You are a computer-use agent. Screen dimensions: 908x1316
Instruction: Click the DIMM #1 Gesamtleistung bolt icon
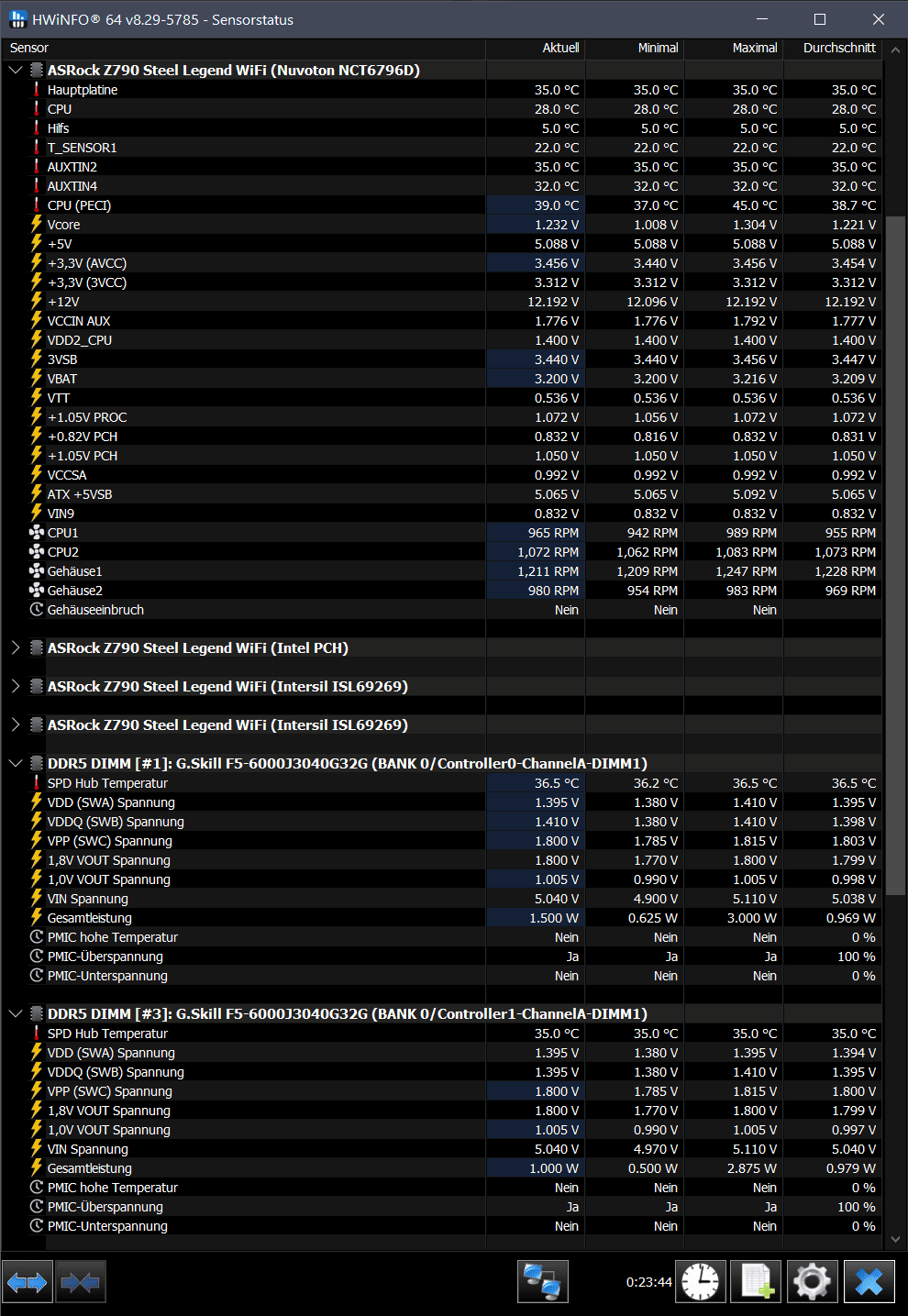37,918
